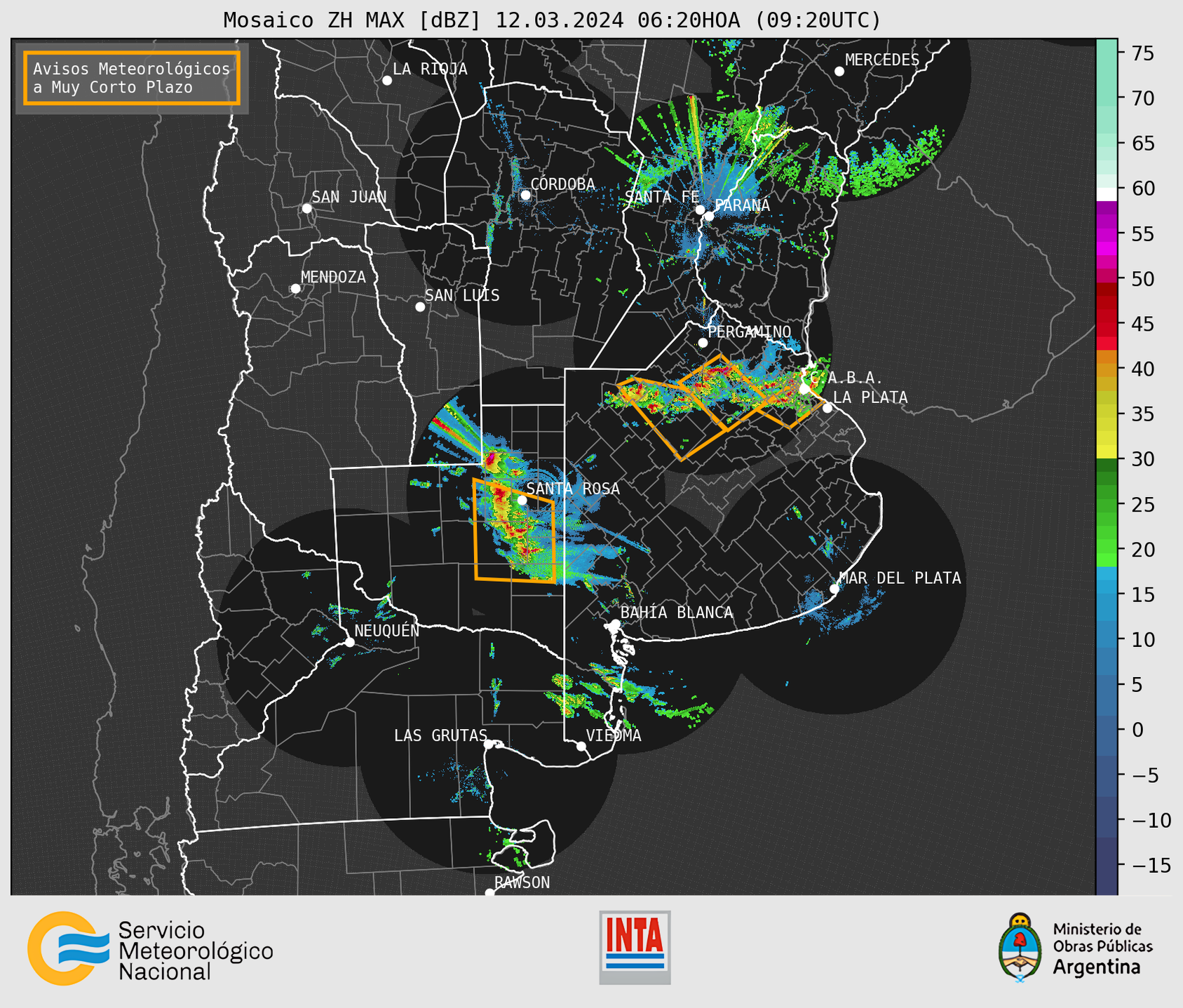This screenshot has height=1008, width=1183.
Task: Click the magenta 55 dBZ color band
Action: click(x=1107, y=233)
